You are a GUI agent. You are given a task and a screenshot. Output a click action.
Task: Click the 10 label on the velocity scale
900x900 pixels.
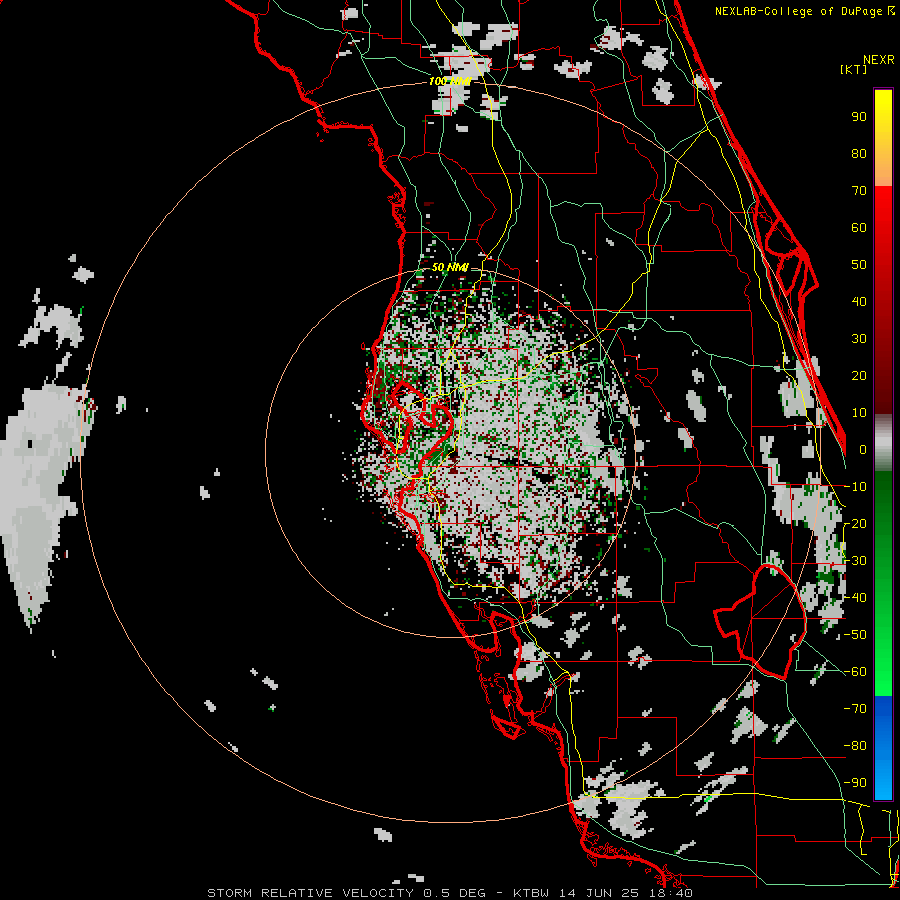tap(859, 413)
